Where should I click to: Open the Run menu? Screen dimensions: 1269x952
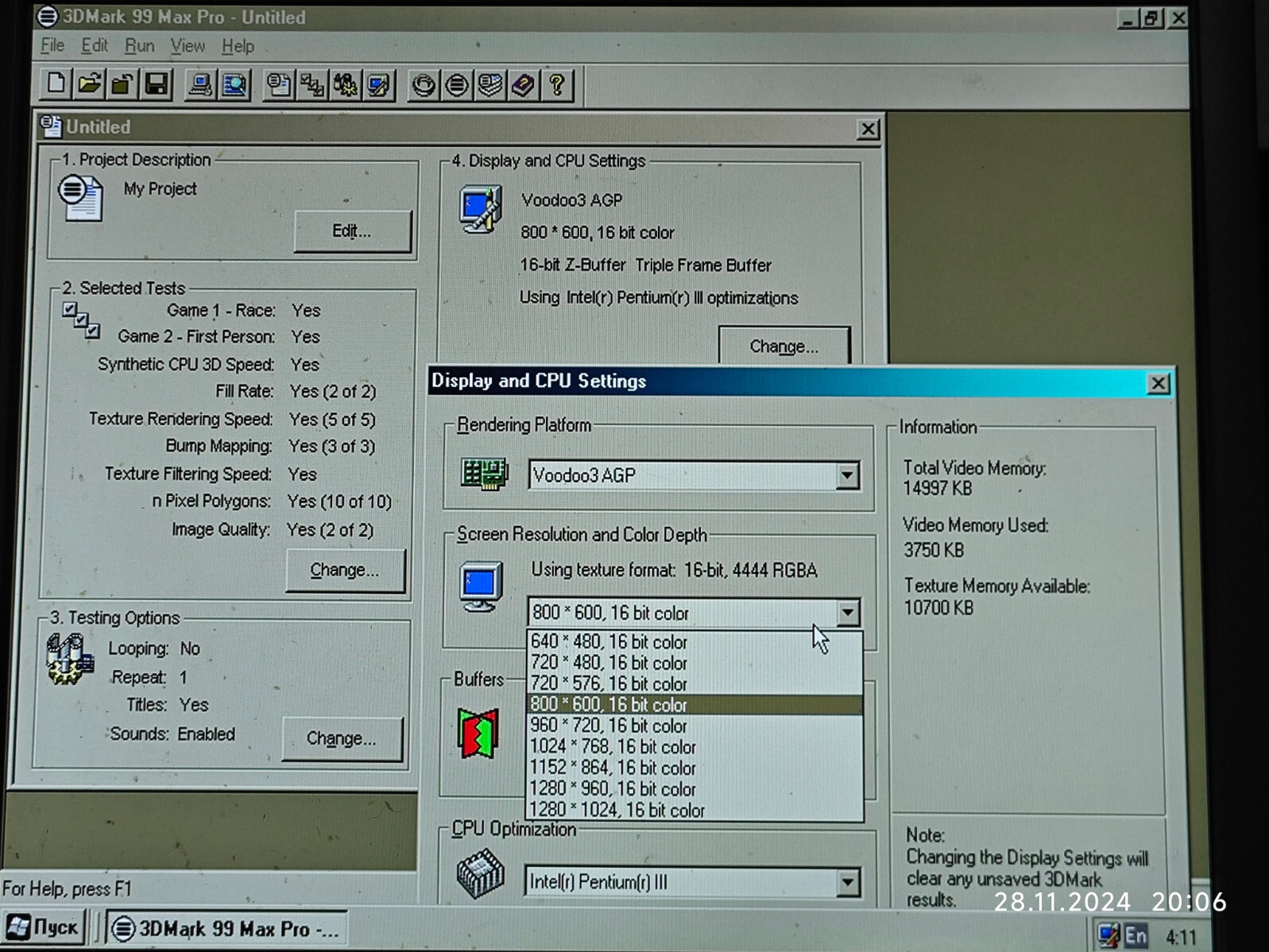[x=140, y=46]
